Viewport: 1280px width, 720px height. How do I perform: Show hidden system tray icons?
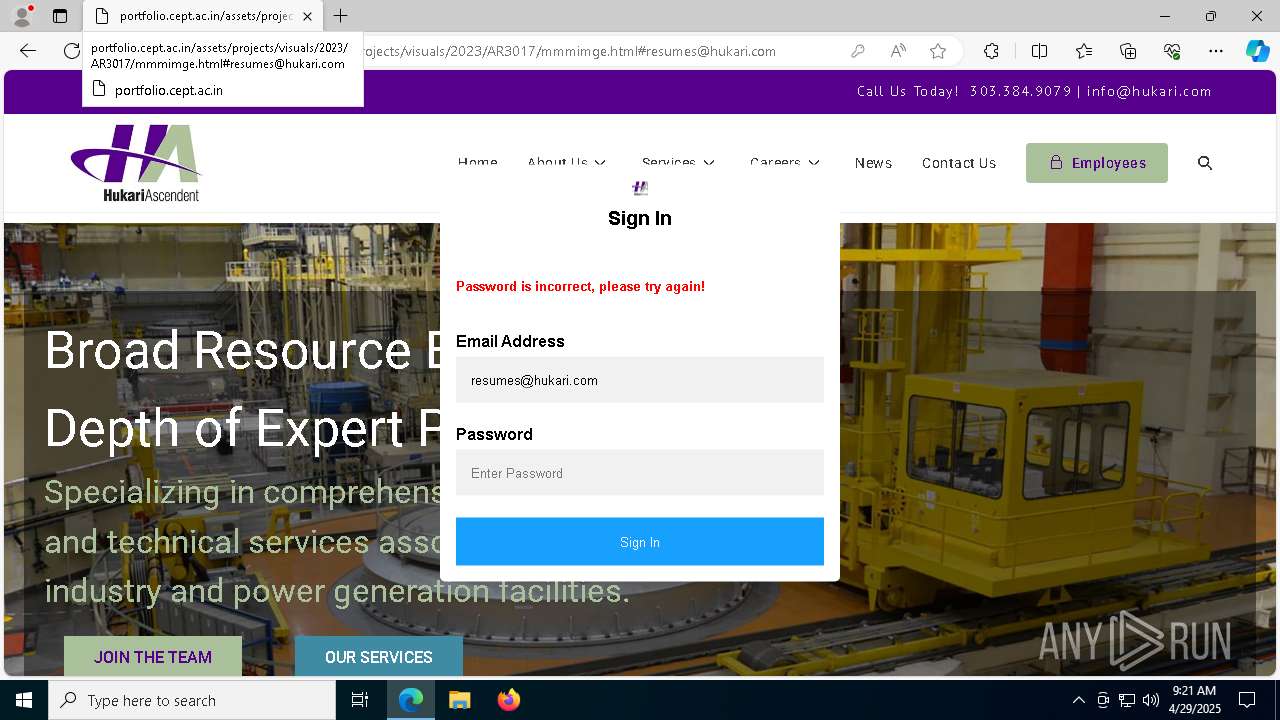click(x=1078, y=700)
